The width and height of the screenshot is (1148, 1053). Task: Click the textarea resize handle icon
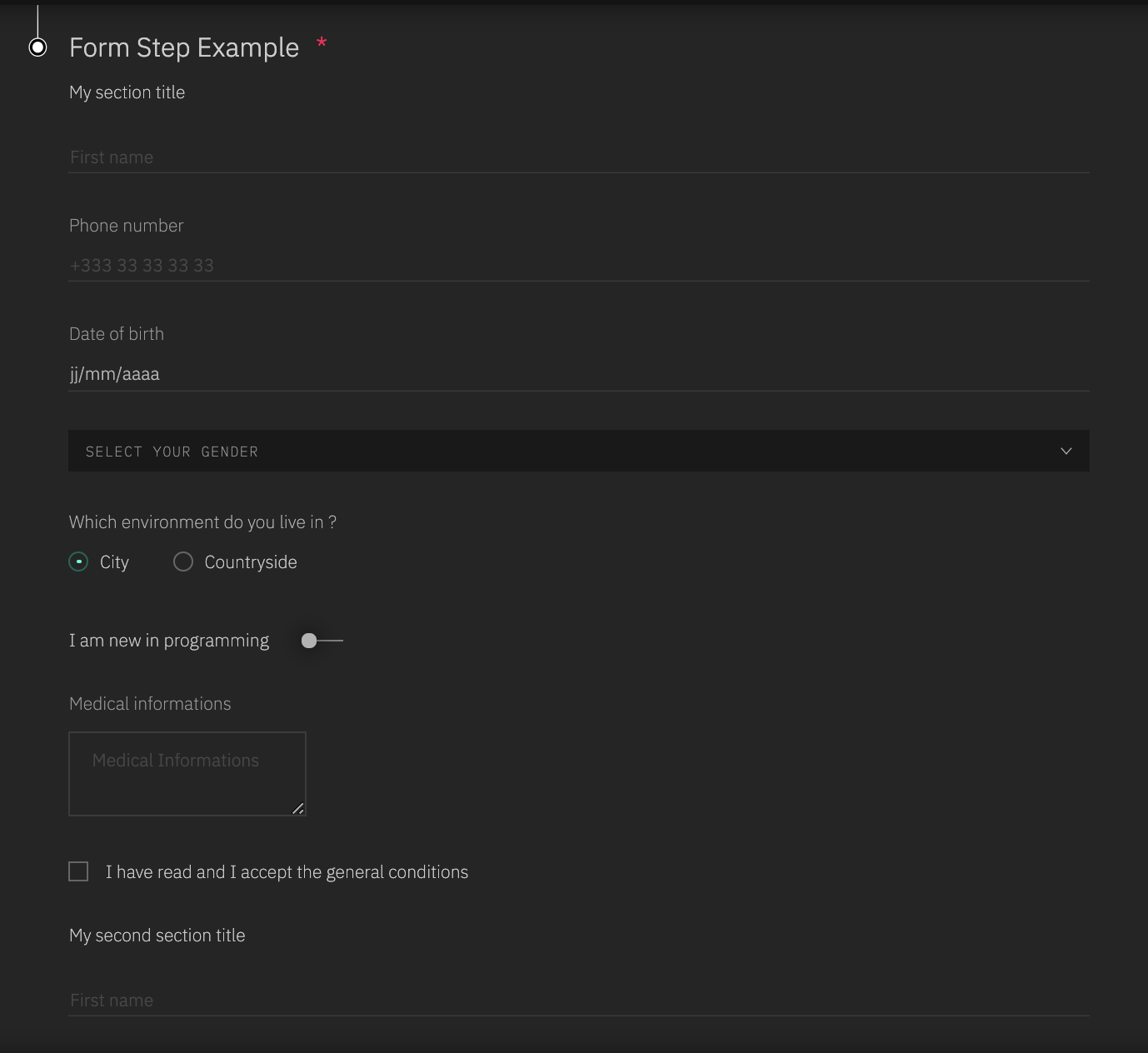click(298, 808)
